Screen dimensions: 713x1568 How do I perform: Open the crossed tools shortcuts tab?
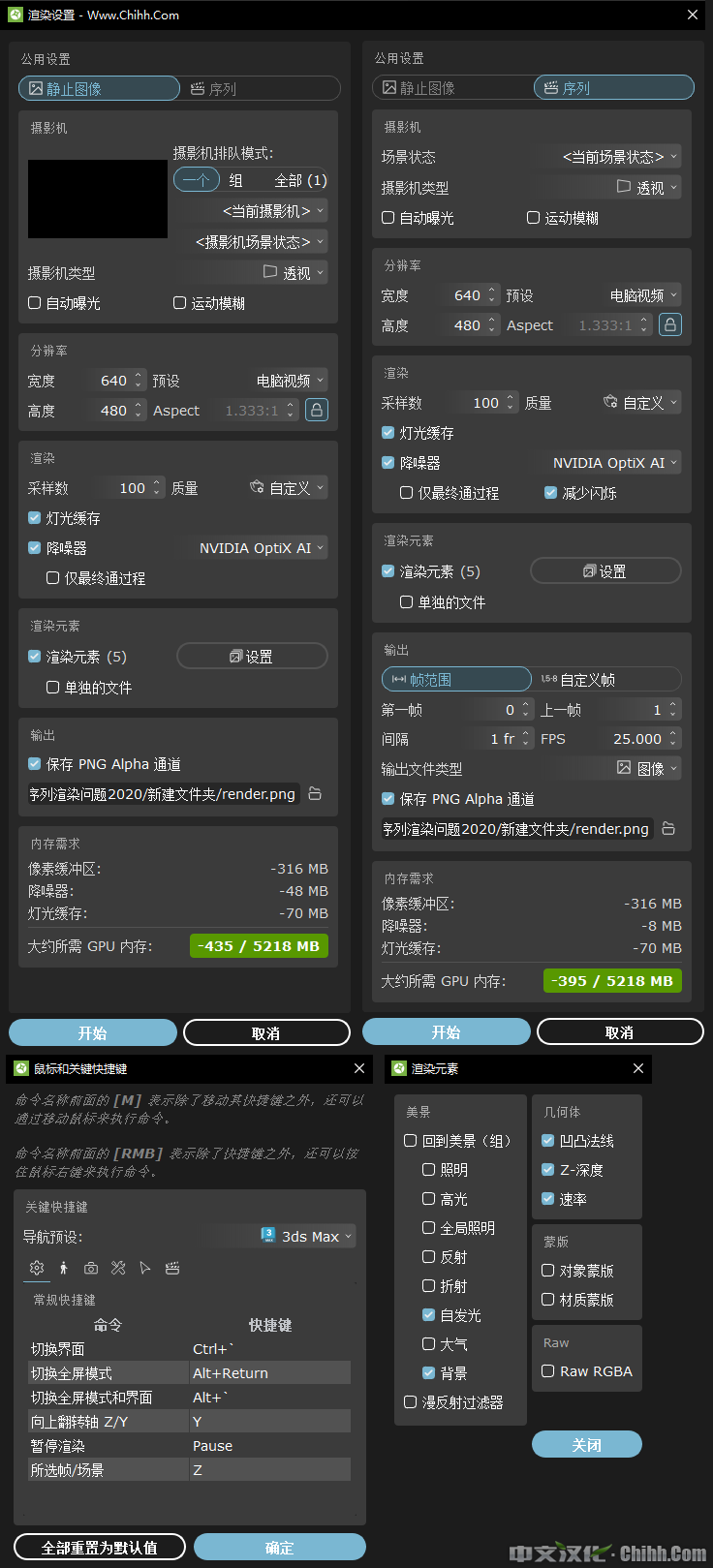[118, 1268]
